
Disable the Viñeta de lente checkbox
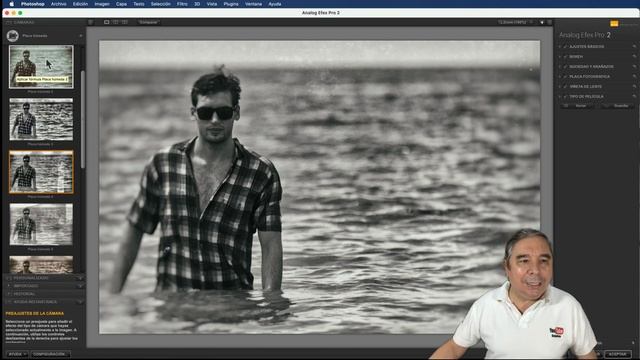pos(565,87)
